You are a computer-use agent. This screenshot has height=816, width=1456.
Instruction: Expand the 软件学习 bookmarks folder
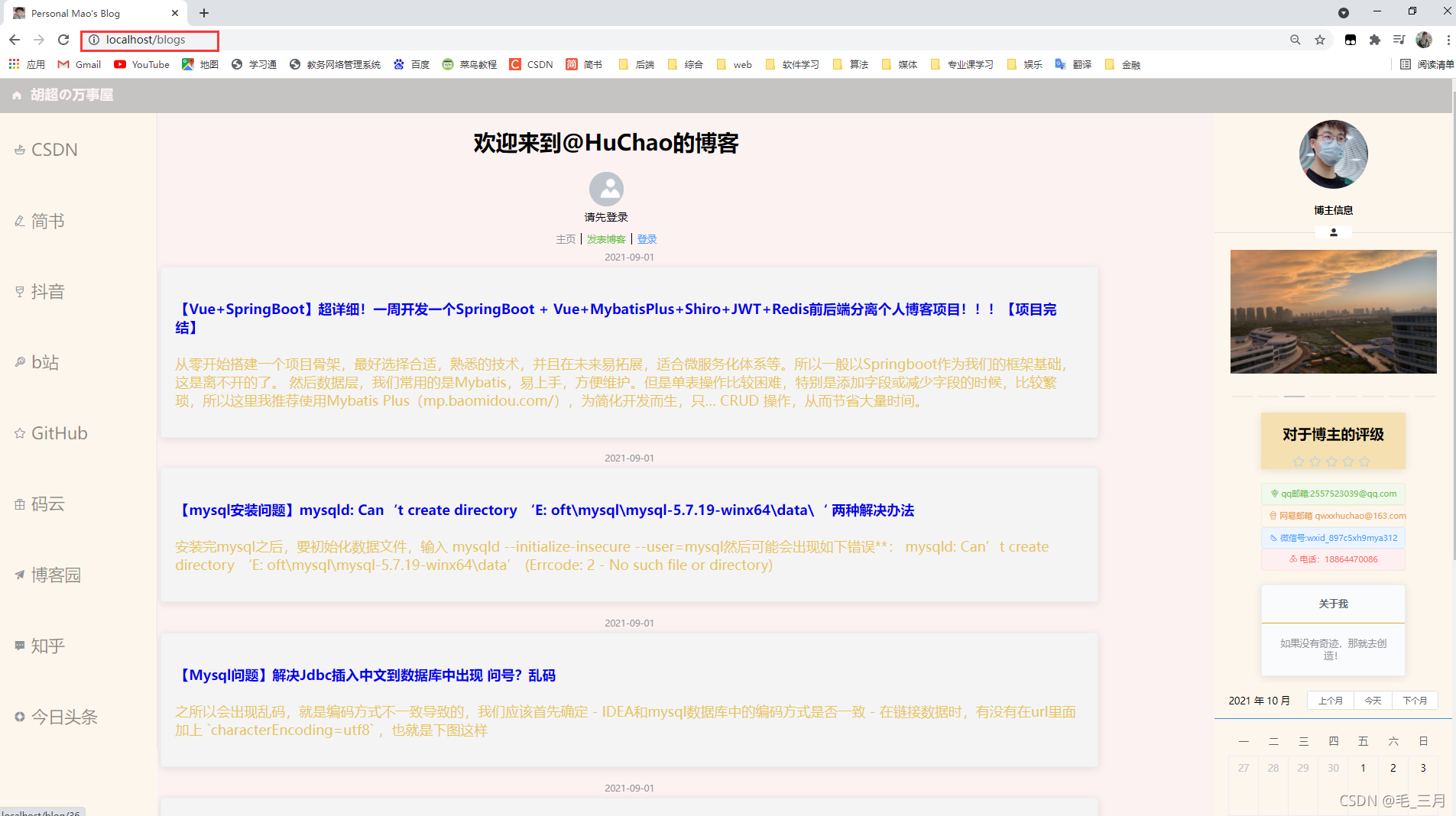pos(792,64)
